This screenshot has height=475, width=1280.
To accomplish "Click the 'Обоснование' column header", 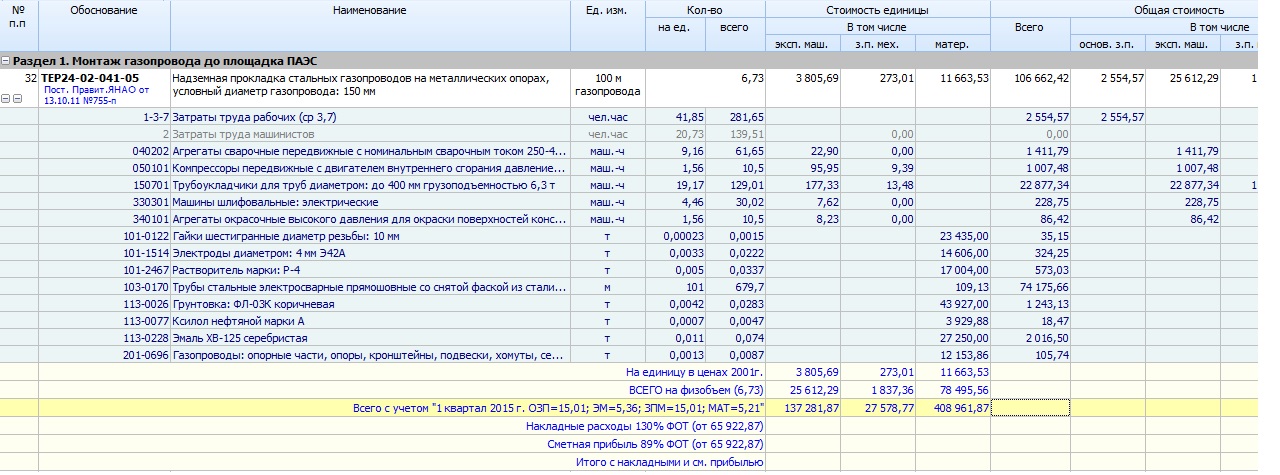I will pyautogui.click(x=104, y=10).
